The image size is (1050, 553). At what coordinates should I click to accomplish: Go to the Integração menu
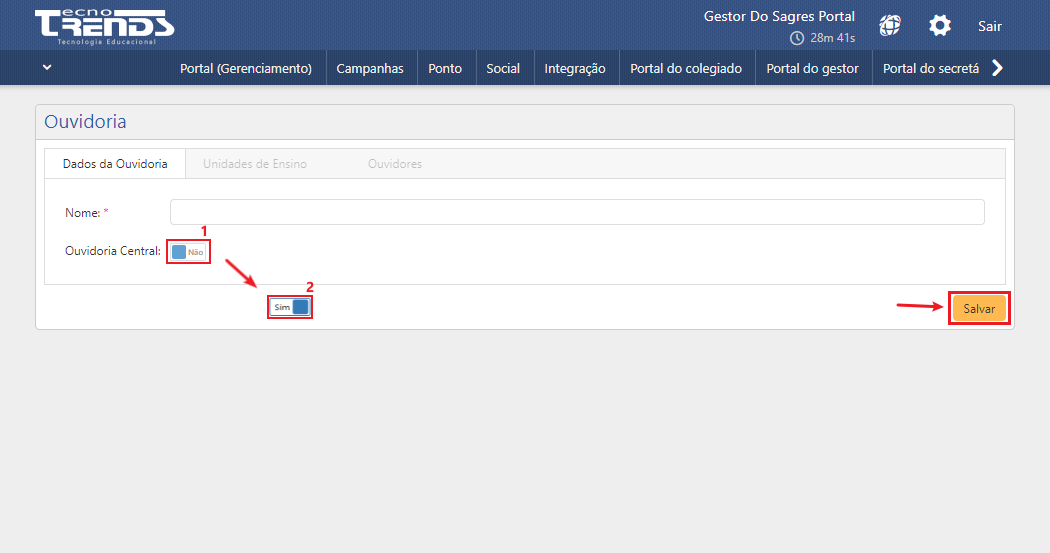[x=575, y=69]
